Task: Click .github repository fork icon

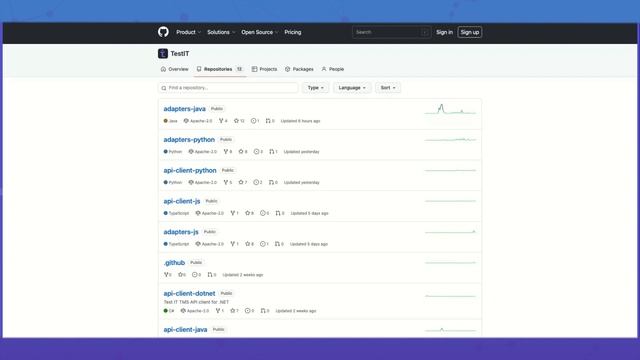Action: 166,275
